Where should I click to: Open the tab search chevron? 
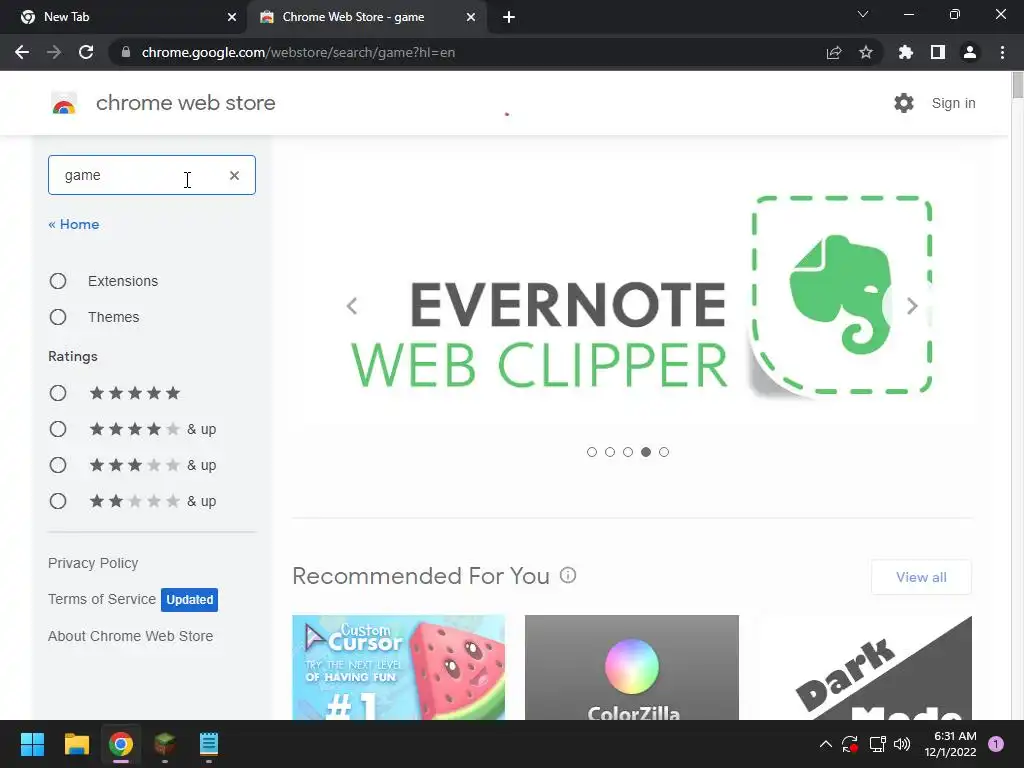[863, 14]
